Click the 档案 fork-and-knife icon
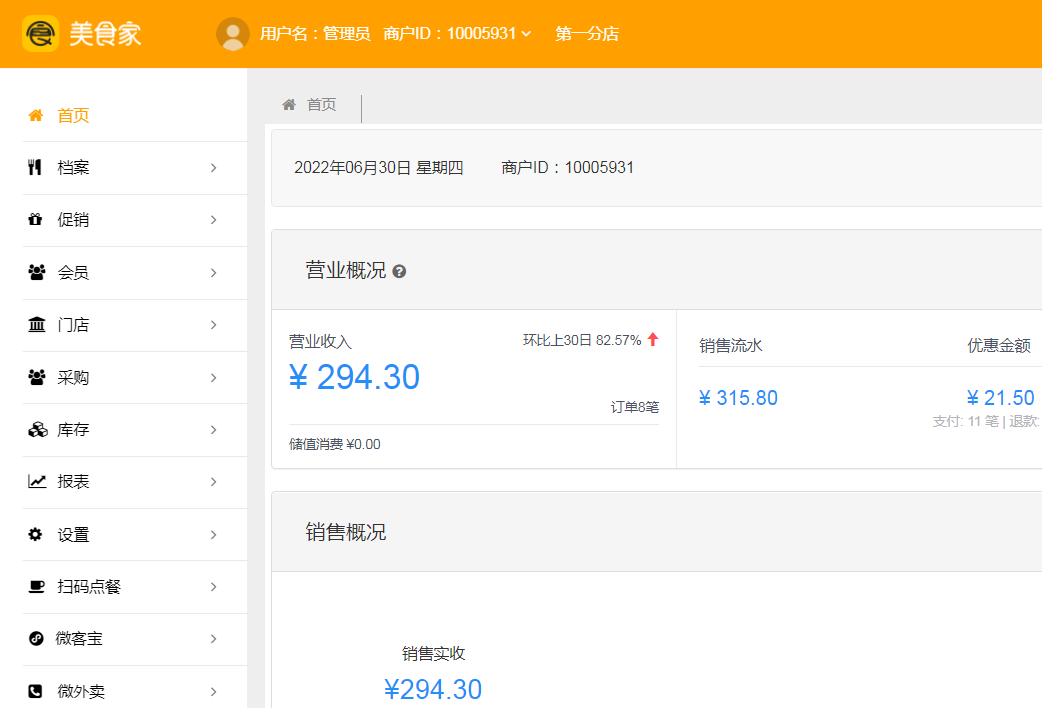Image resolution: width=1042 pixels, height=708 pixels. point(36,167)
